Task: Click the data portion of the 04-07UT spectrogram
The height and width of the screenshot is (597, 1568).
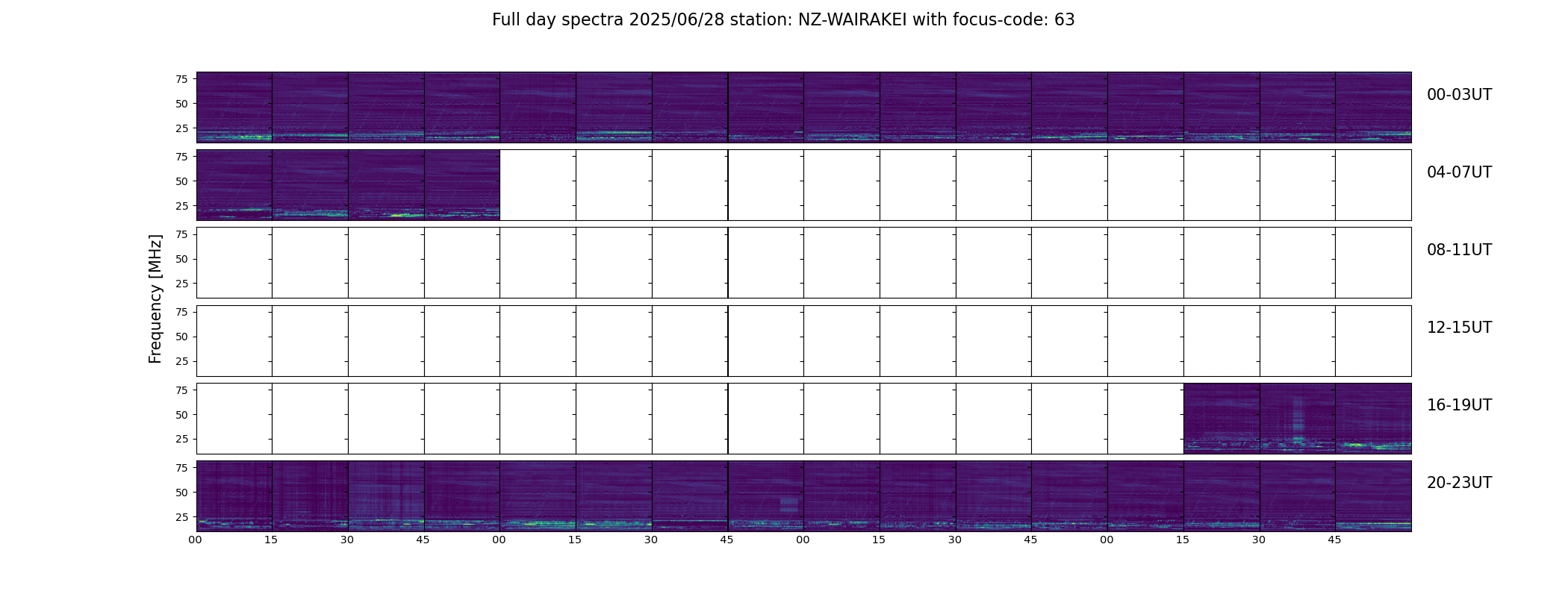Action: [x=348, y=185]
